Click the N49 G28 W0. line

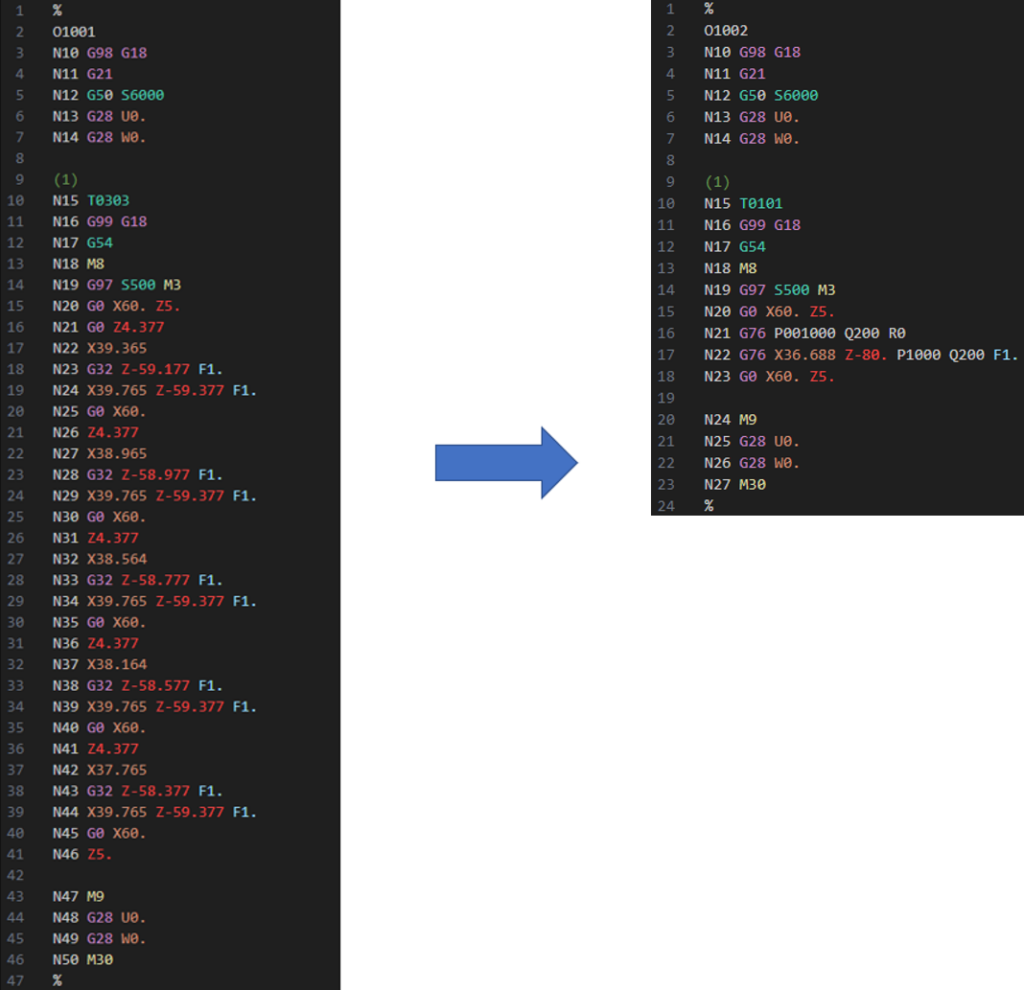tap(99, 938)
